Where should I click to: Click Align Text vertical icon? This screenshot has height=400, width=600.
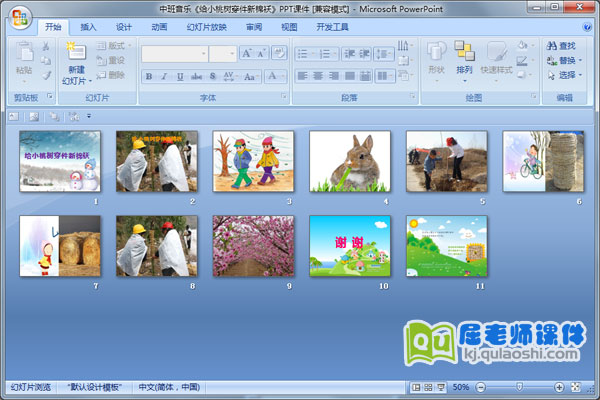[405, 60]
